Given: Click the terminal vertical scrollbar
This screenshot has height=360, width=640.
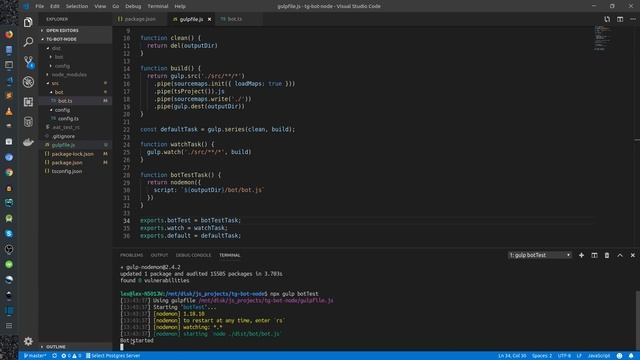Looking at the screenshot, I should pos(638,320).
